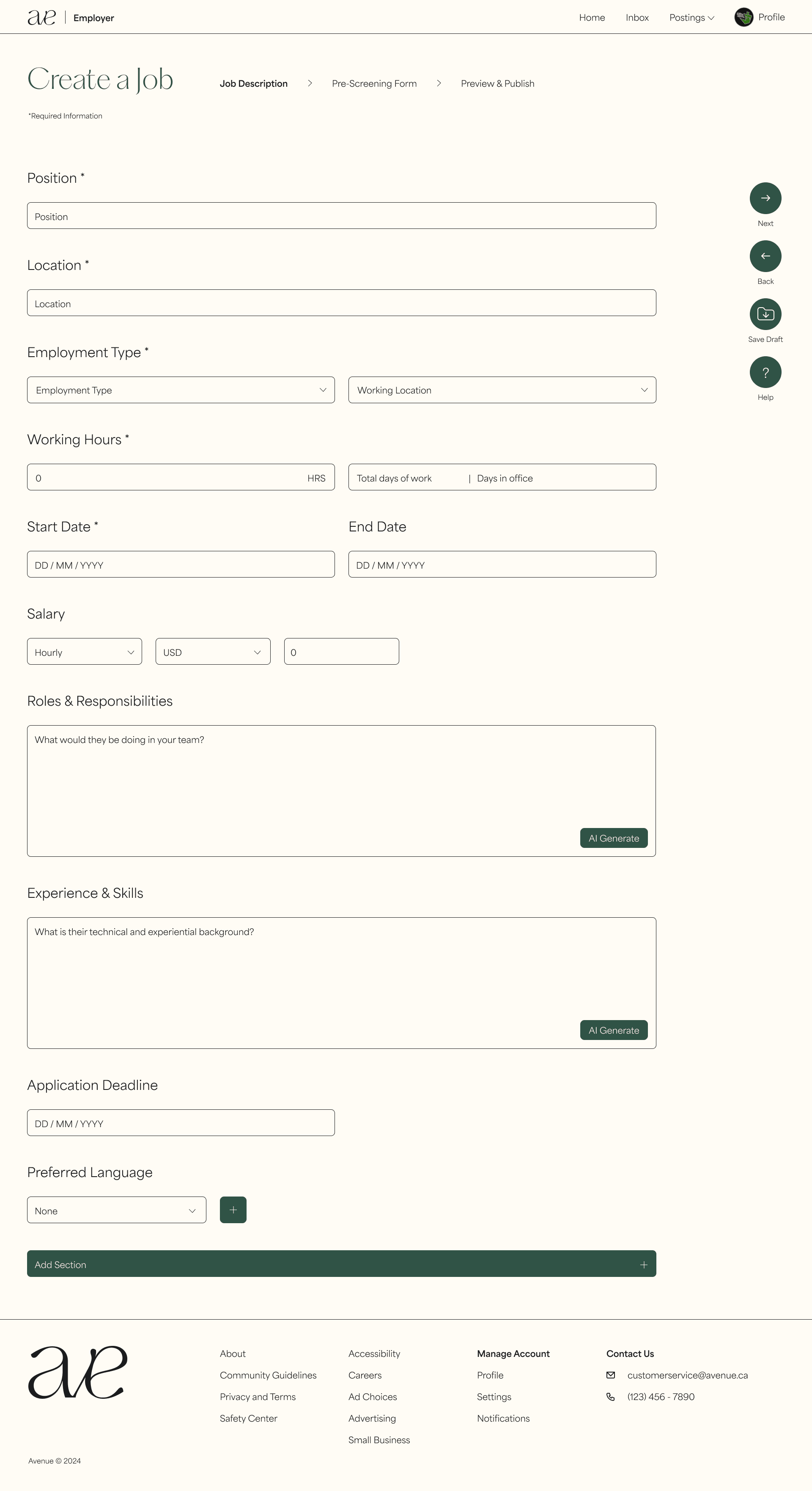Click the Next label under arrow button

pyautogui.click(x=765, y=223)
